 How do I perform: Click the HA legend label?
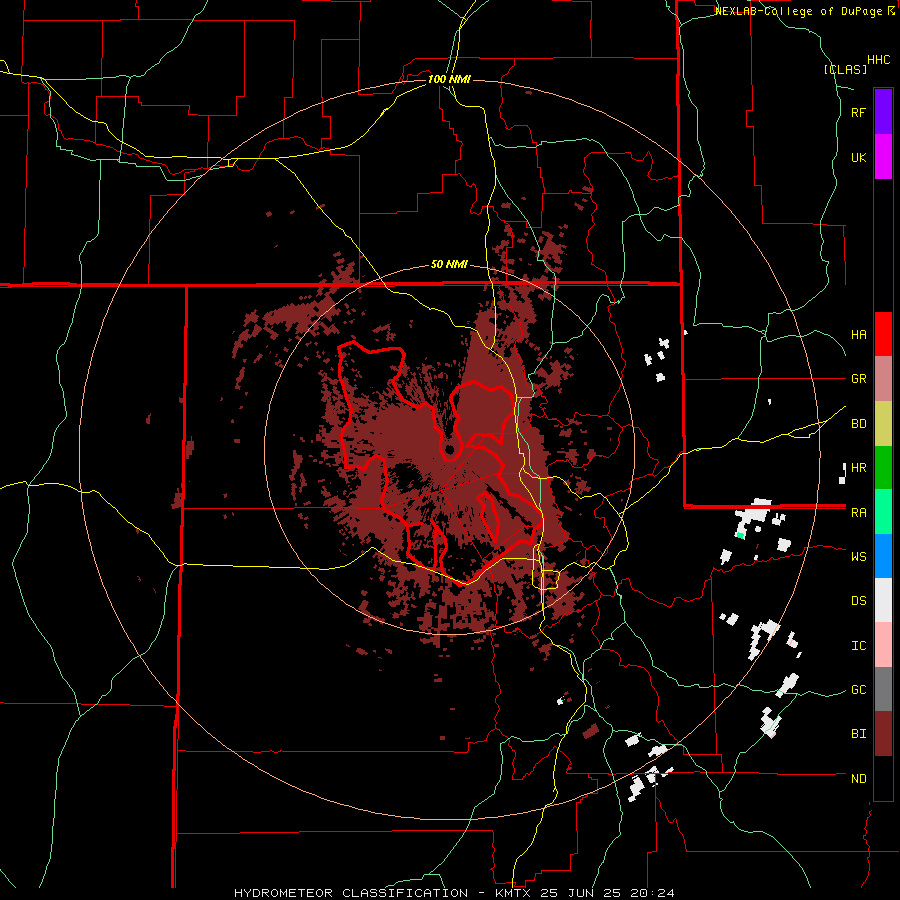click(859, 335)
